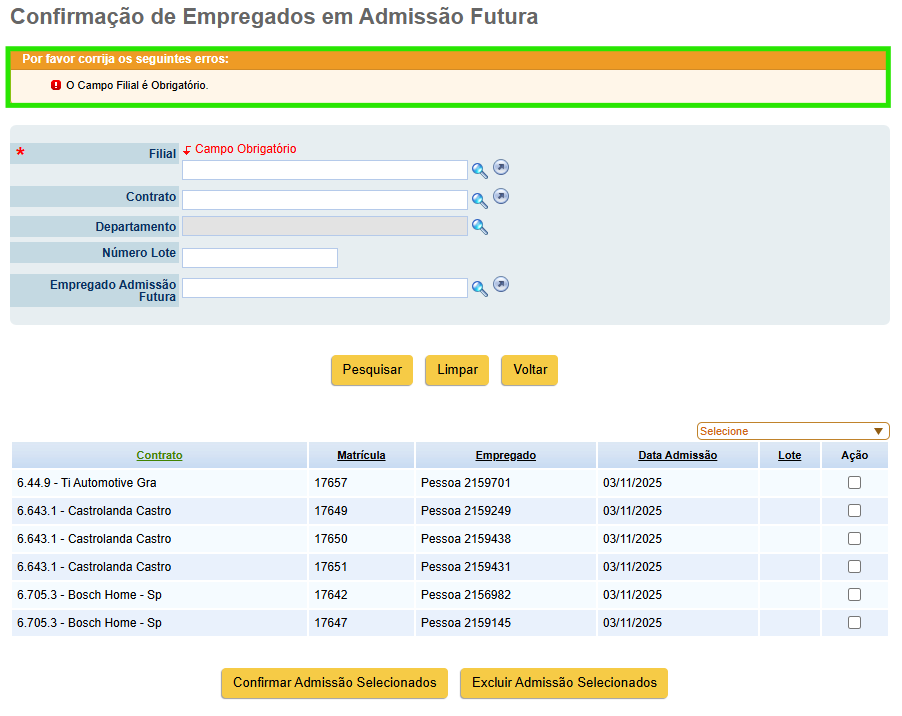The height and width of the screenshot is (716, 902).
Task: Click the arrow icon beside Empregado Admissão Futura
Action: tap(501, 285)
